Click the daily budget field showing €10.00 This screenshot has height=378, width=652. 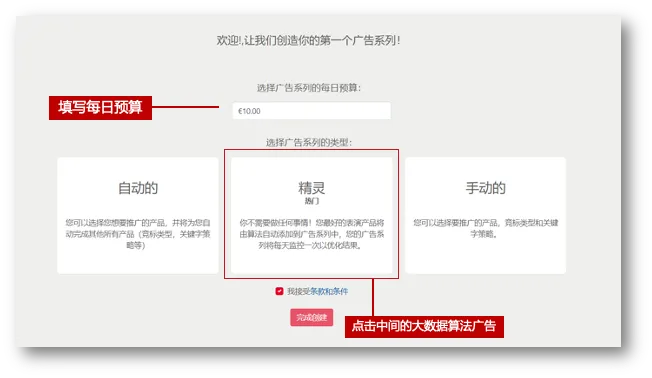[x=311, y=111]
